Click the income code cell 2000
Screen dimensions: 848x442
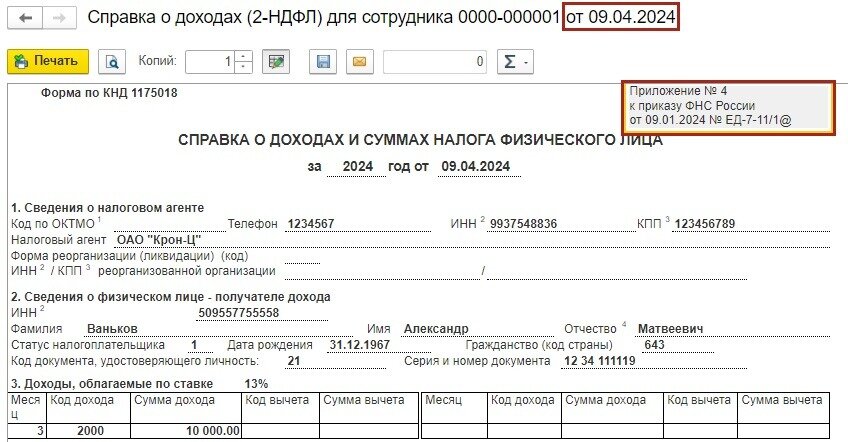tap(89, 431)
